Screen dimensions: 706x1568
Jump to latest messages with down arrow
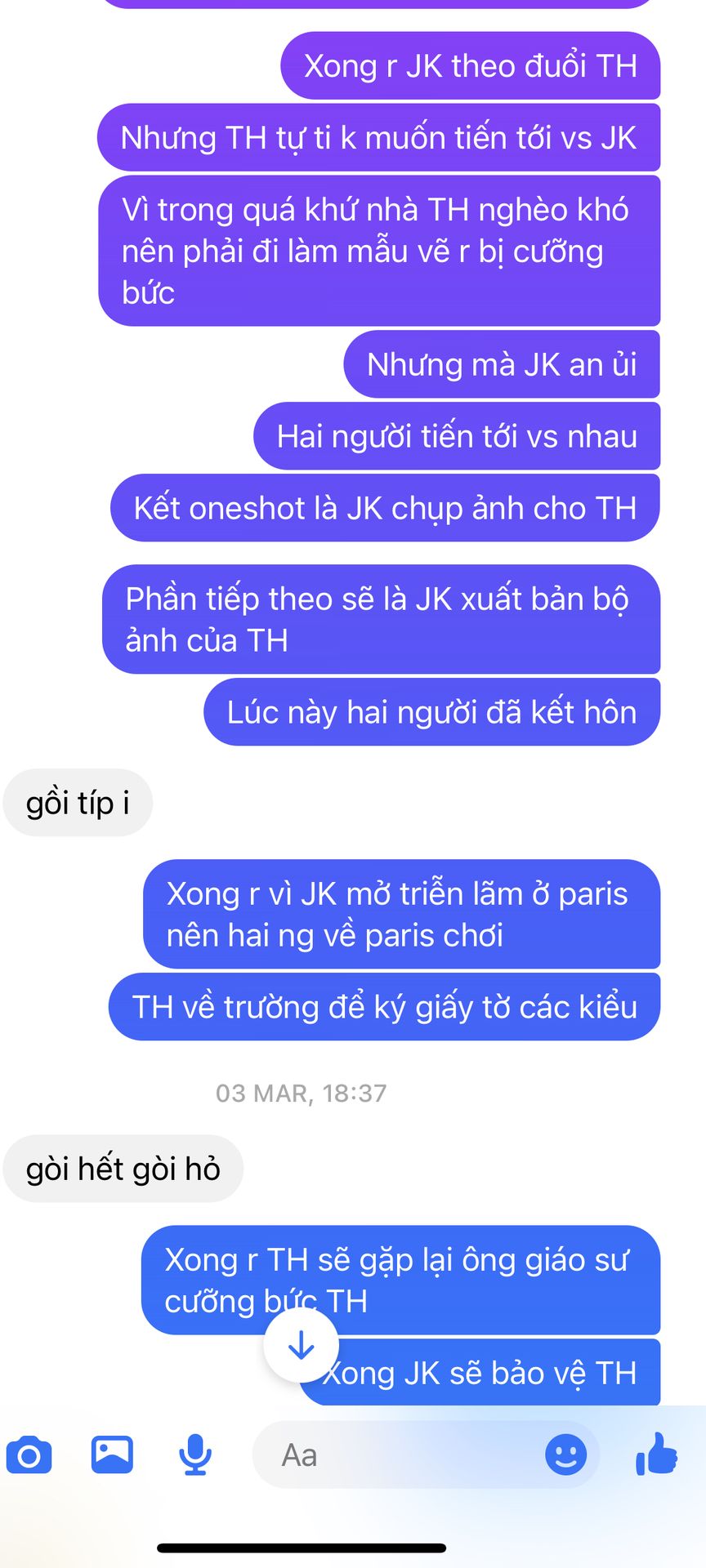[302, 1345]
